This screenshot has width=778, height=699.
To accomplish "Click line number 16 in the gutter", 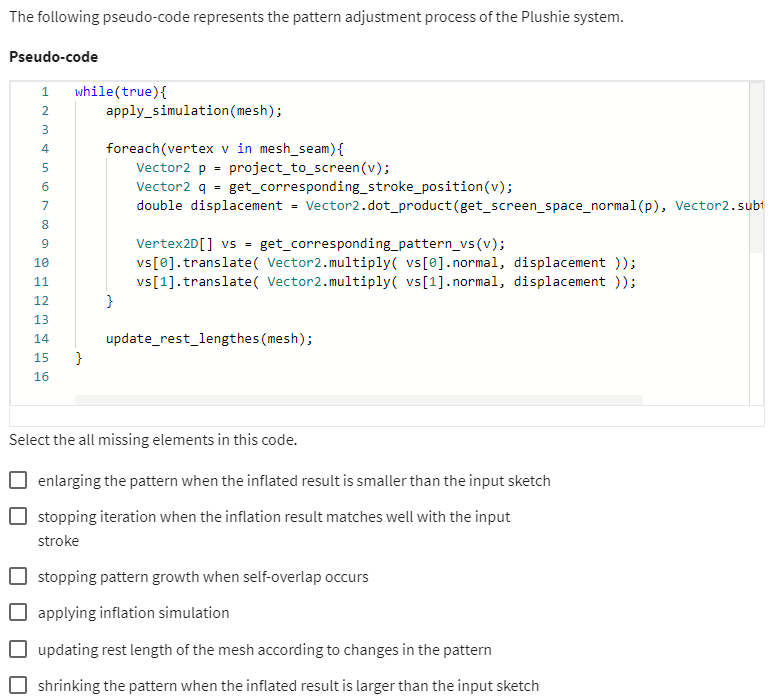I will (x=42, y=377).
